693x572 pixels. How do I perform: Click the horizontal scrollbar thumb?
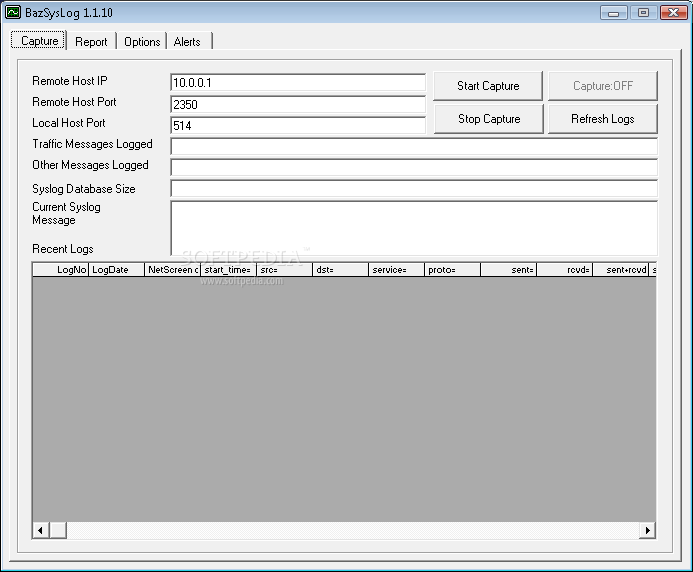coord(58,530)
